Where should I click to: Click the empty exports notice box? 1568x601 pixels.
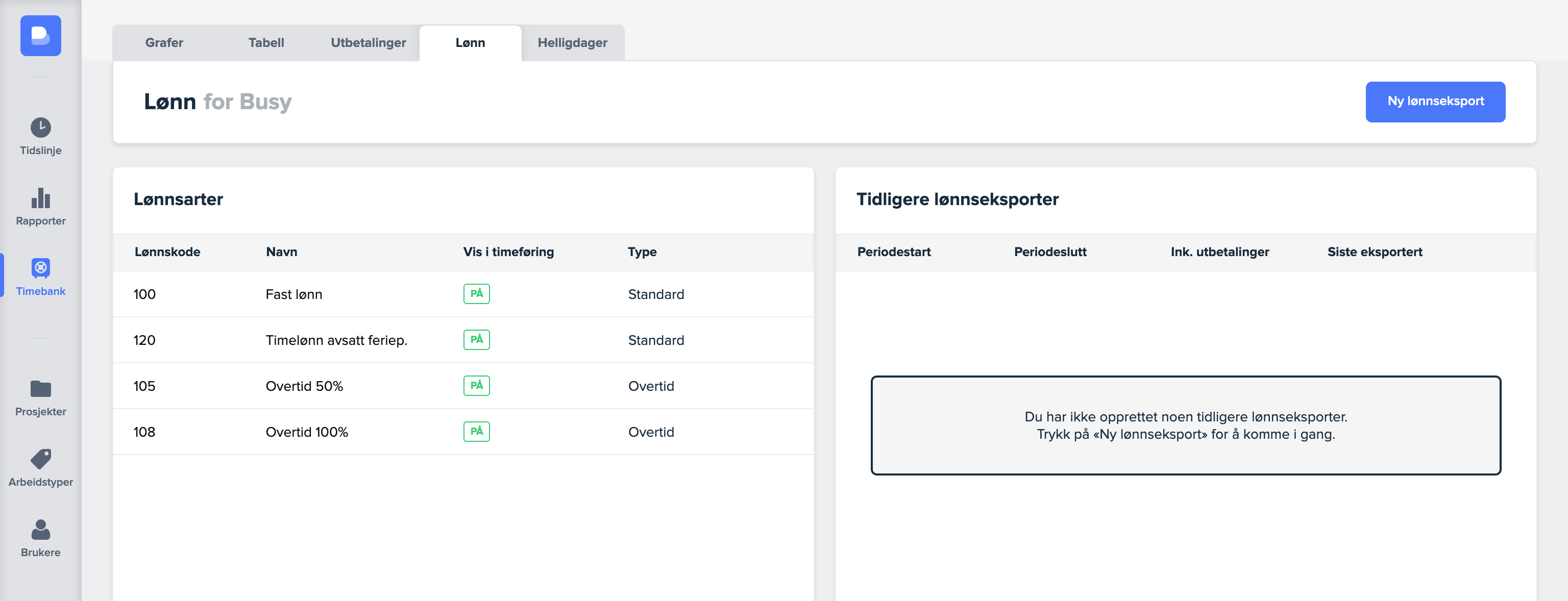[1186, 425]
